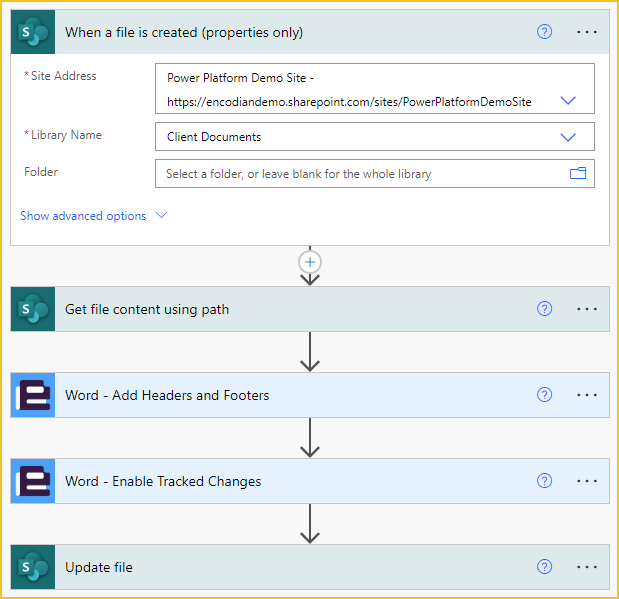Open the folder picker icon
The width and height of the screenshot is (619, 599).
pyautogui.click(x=578, y=173)
